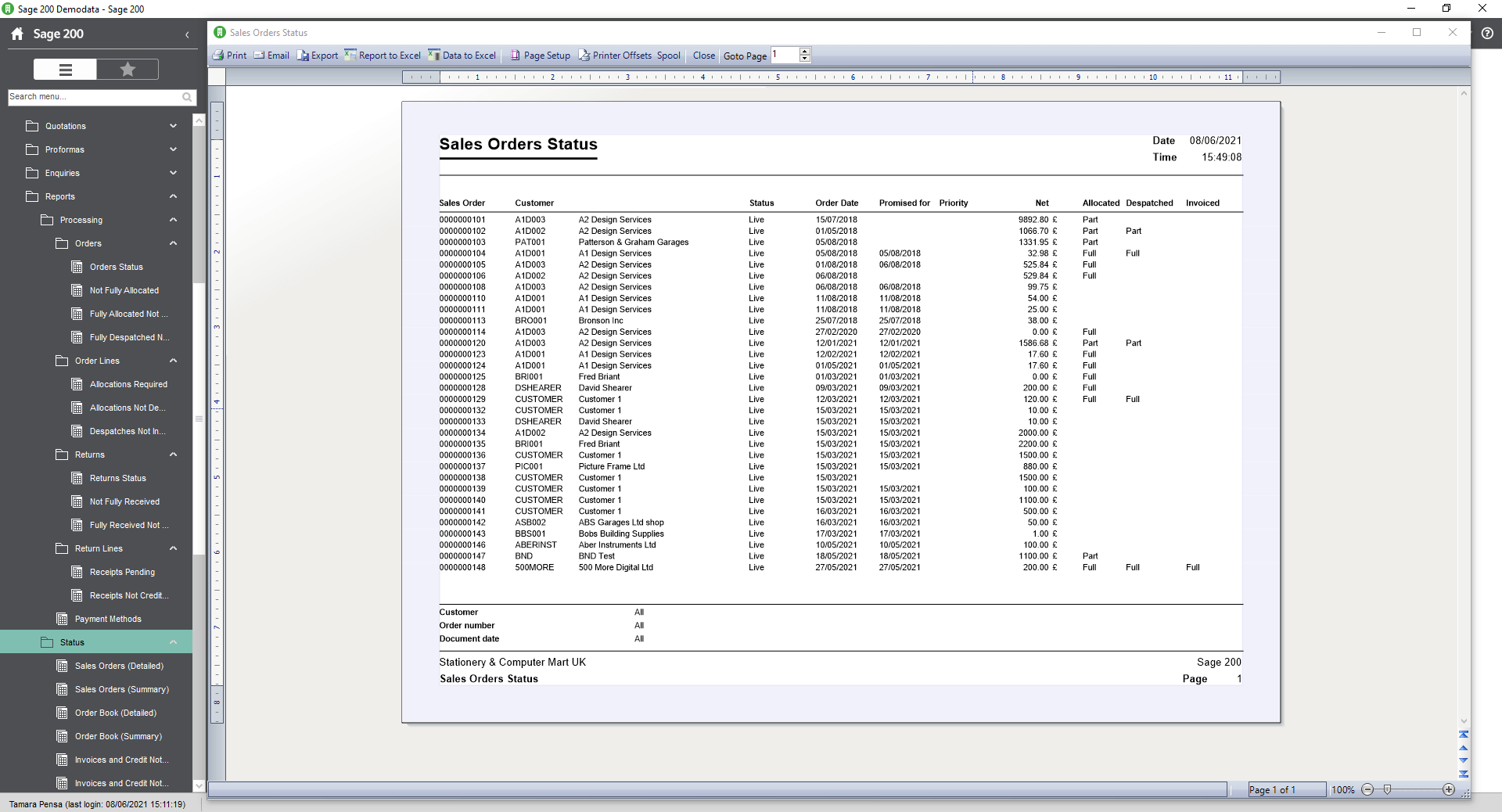Open the help panel

click(x=1487, y=34)
